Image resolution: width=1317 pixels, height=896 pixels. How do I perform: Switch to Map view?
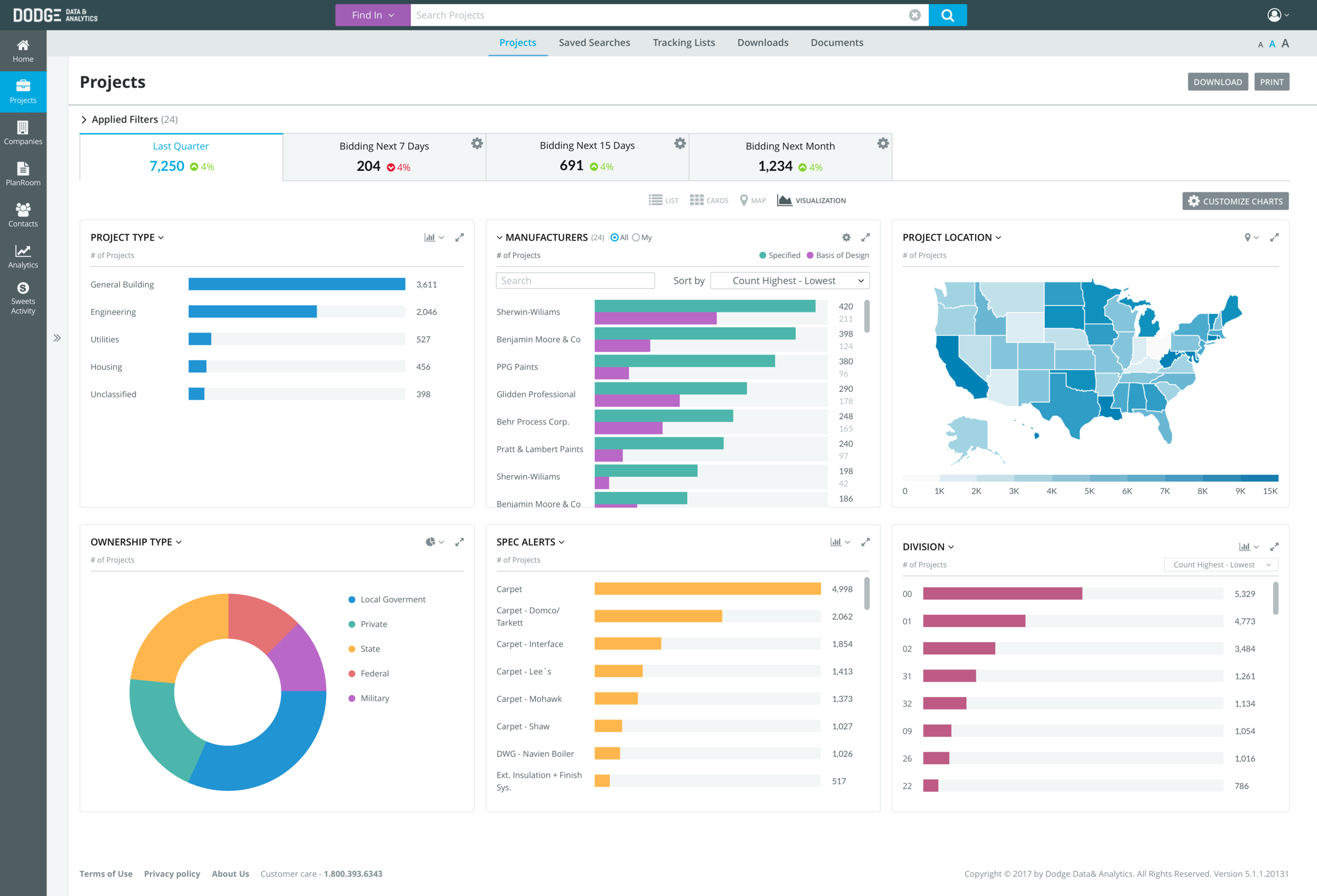pyautogui.click(x=753, y=201)
